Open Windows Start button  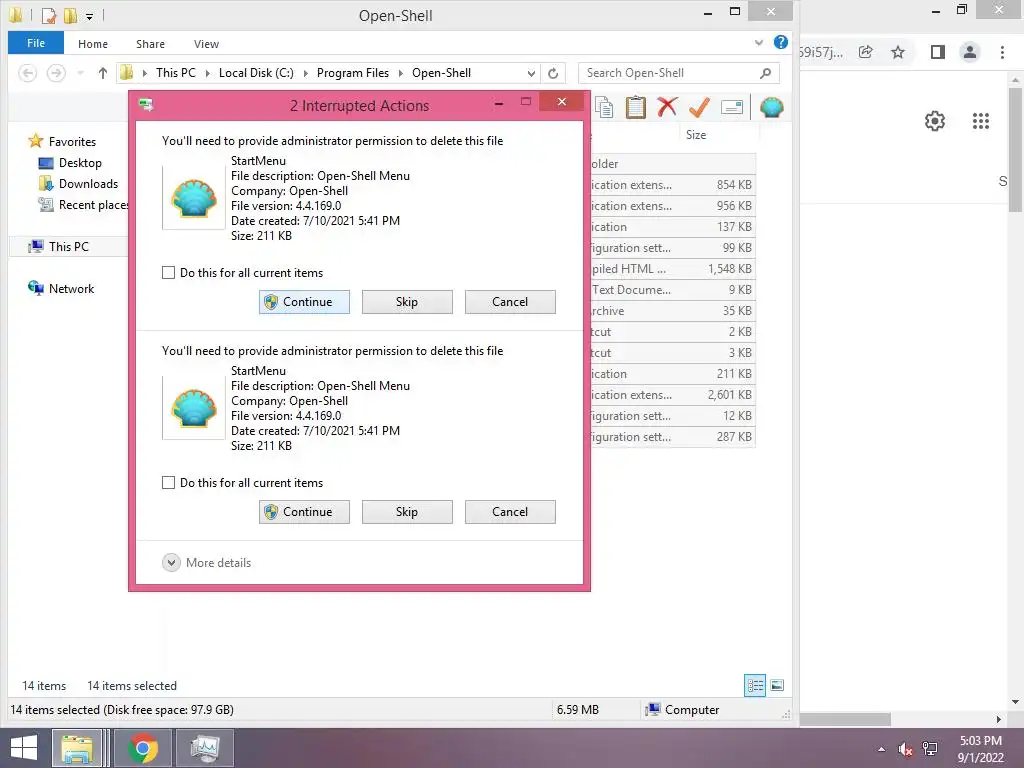[x=24, y=748]
